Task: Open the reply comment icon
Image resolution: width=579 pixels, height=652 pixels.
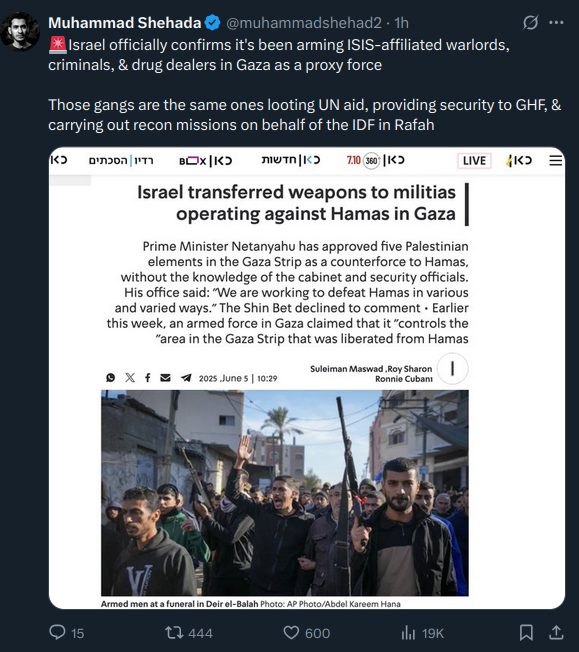Action: click(57, 632)
